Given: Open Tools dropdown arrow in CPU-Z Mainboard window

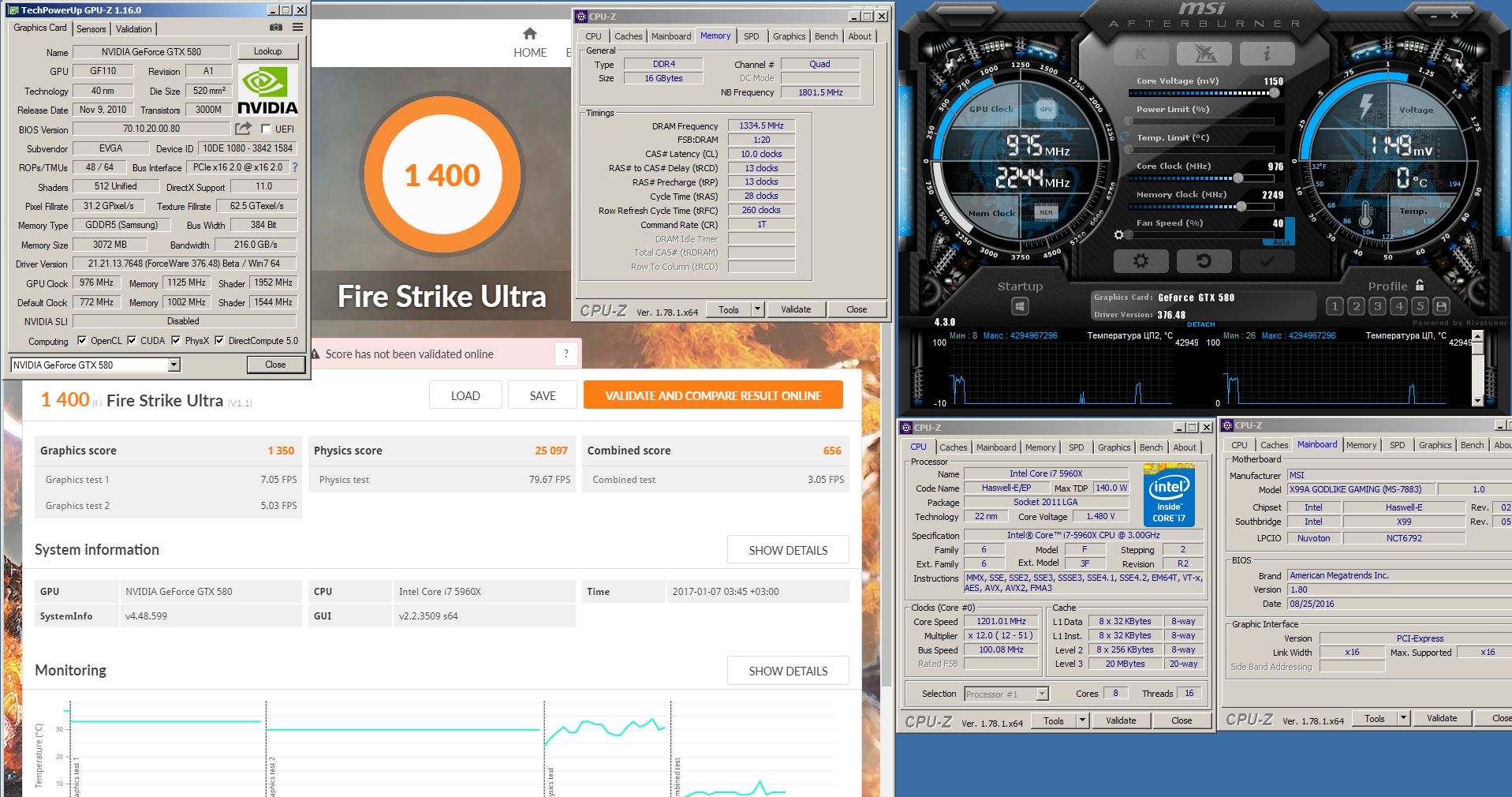Looking at the screenshot, I should 1404,718.
